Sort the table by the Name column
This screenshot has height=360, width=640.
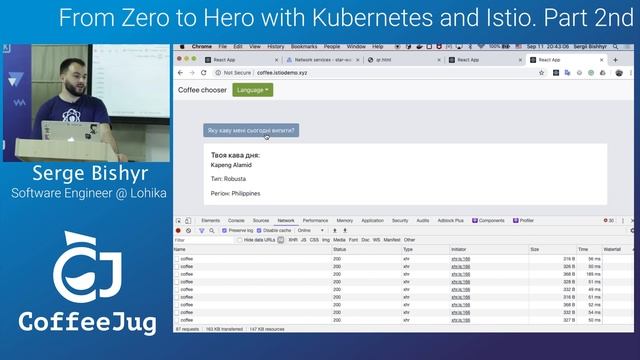[x=252, y=249]
